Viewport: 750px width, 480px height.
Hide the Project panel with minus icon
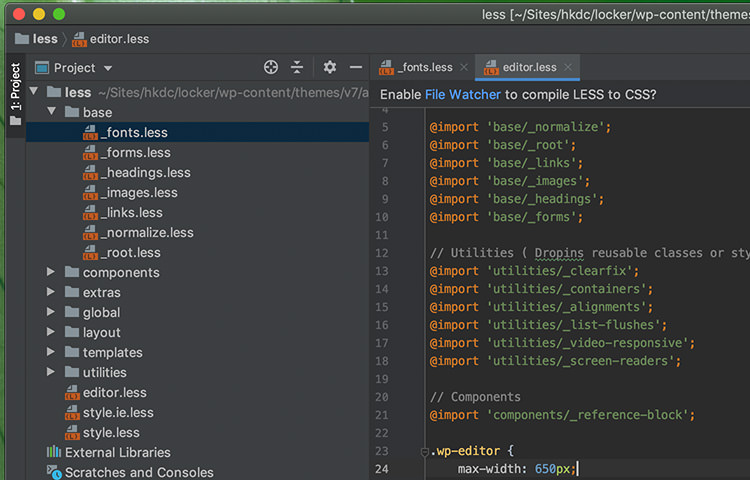pos(356,67)
